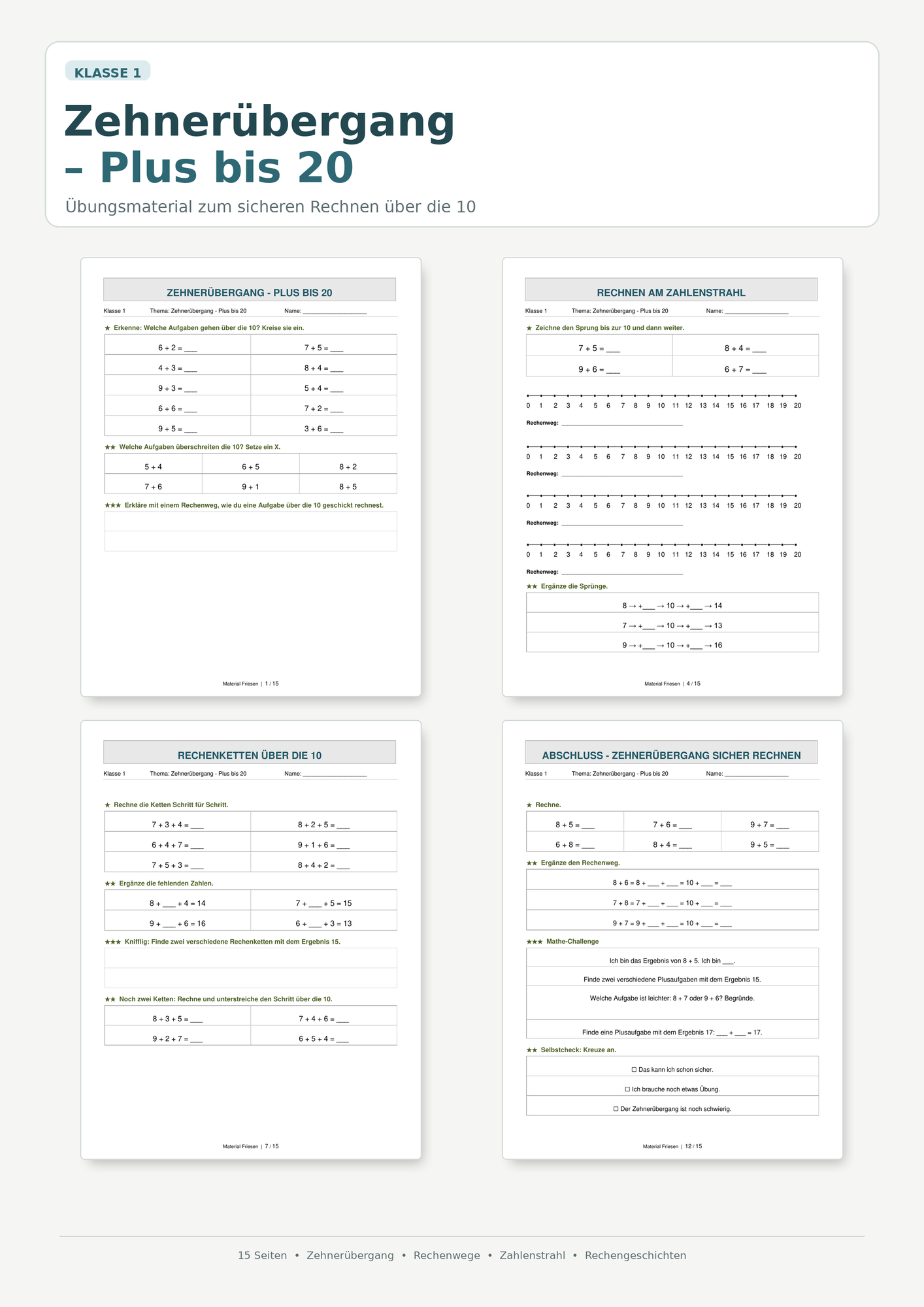Screen dimensions: 924x1307
Task: Click the equation "7 + 8 = 7 + ___" row
Action: coord(672,901)
